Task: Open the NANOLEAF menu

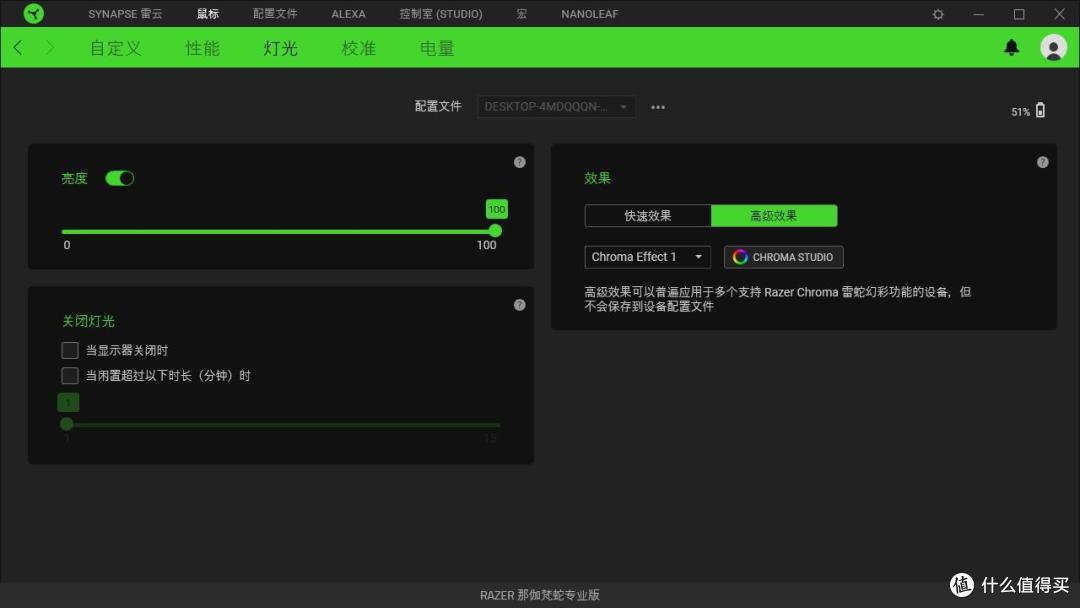Action: pos(590,14)
